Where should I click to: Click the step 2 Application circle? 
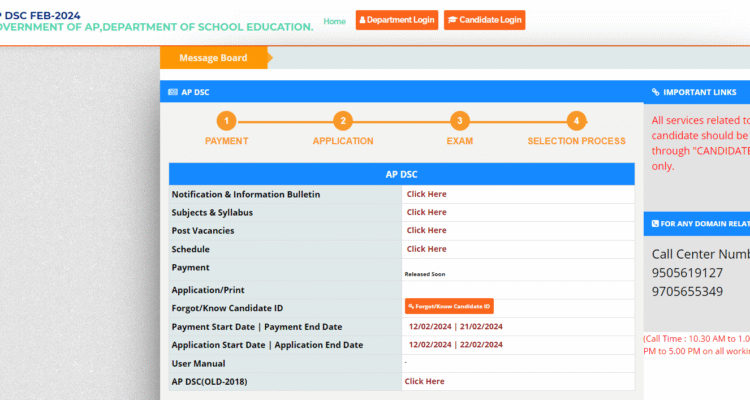pos(343,121)
